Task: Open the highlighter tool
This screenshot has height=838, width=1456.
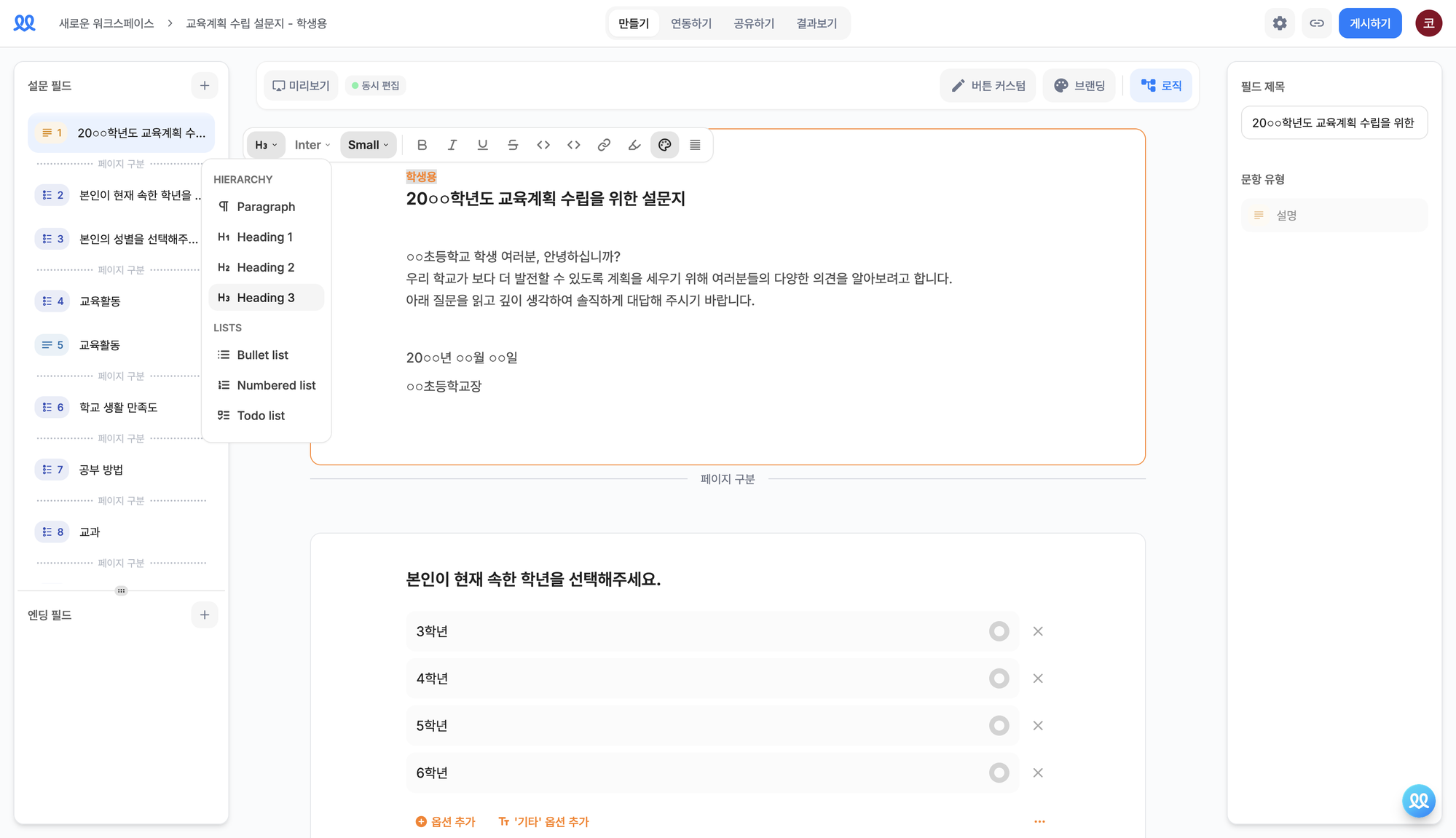Action: click(x=634, y=145)
